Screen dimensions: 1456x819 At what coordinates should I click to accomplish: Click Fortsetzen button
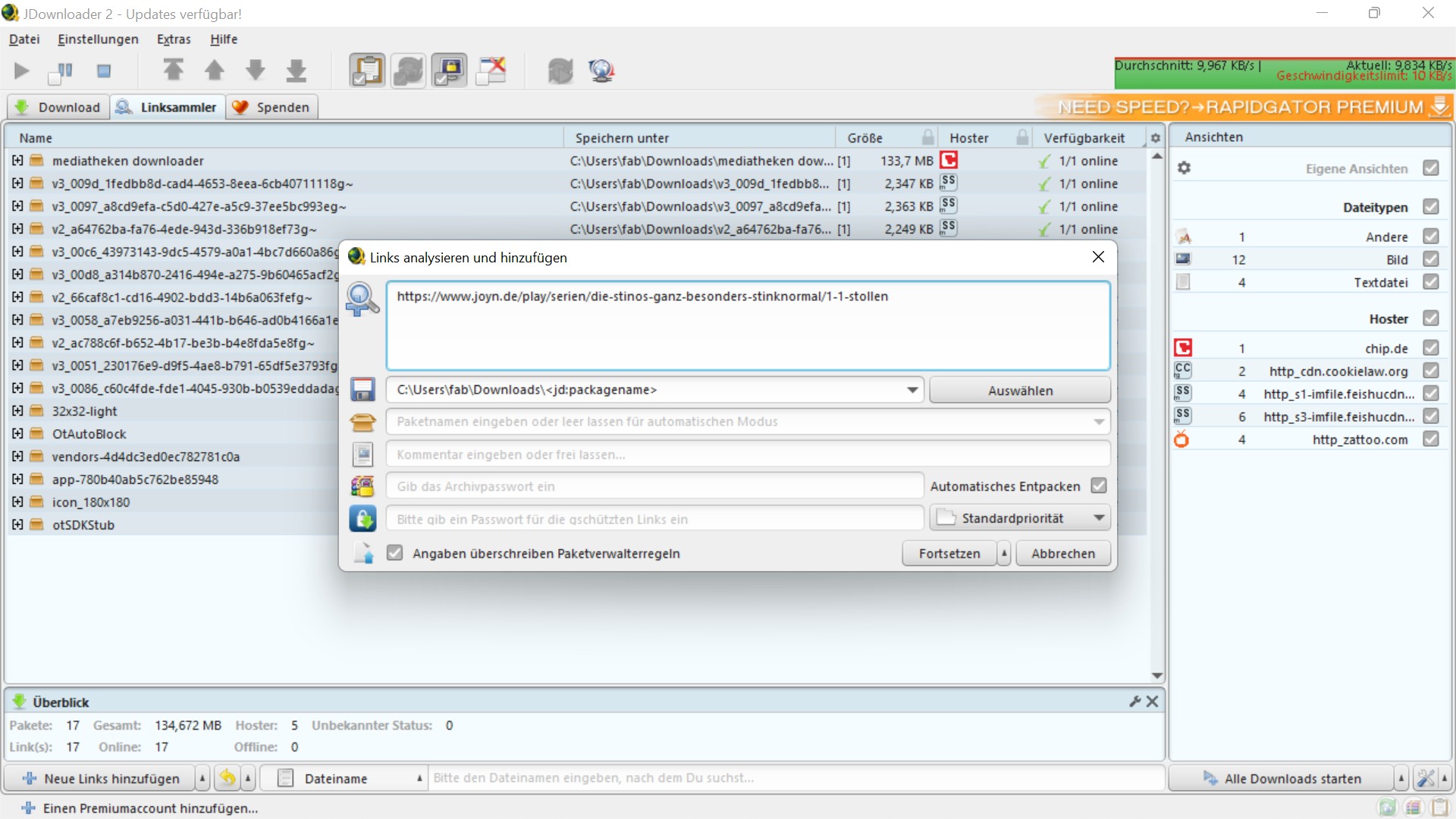pyautogui.click(x=949, y=554)
